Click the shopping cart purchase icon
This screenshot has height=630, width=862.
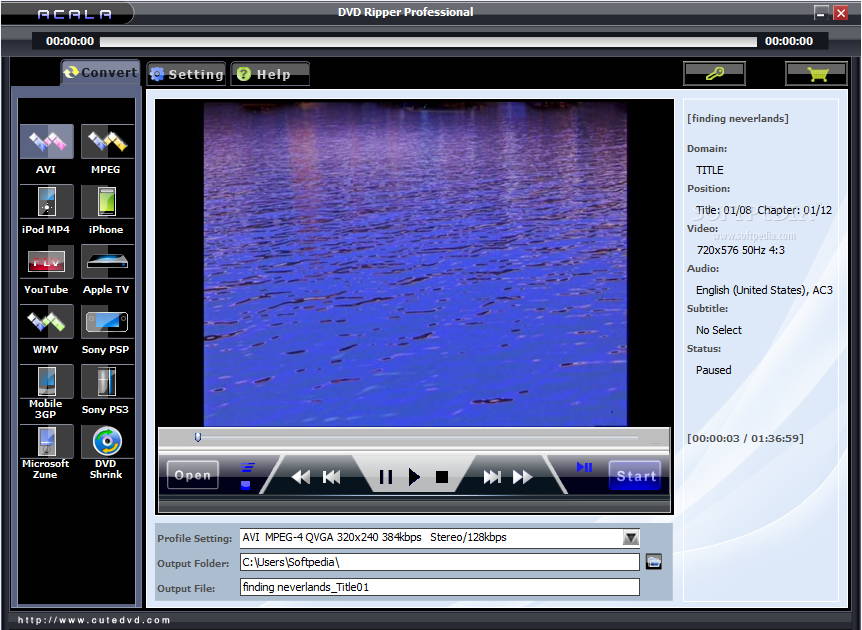click(x=816, y=74)
